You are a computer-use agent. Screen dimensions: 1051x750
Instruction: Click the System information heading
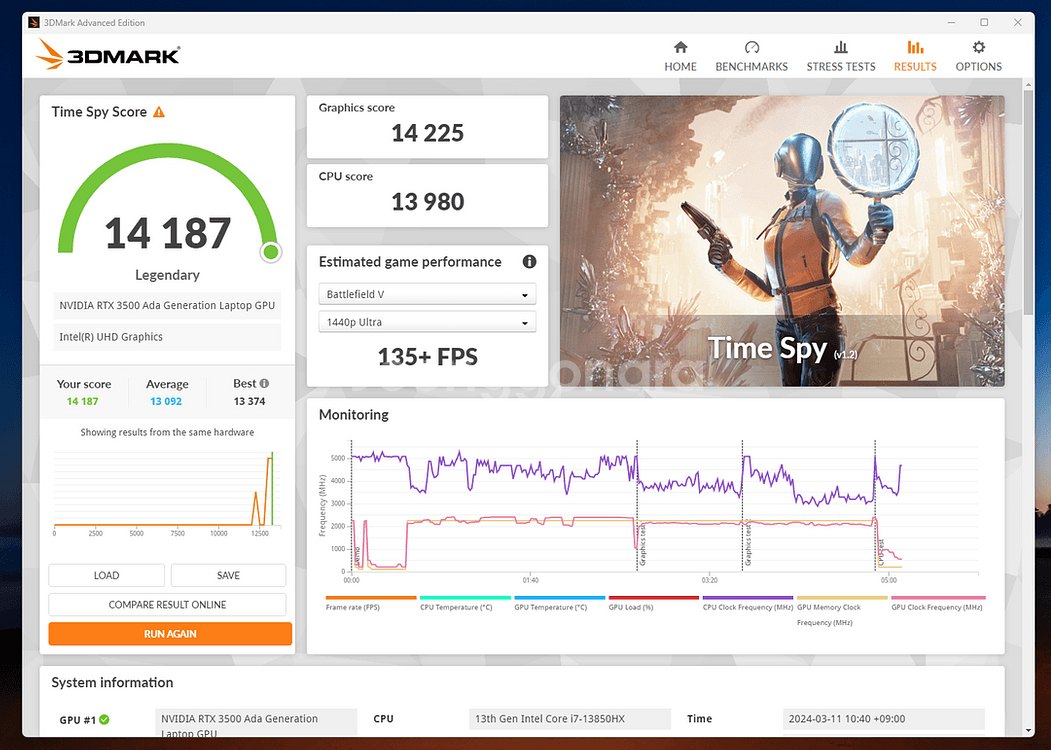(x=112, y=682)
